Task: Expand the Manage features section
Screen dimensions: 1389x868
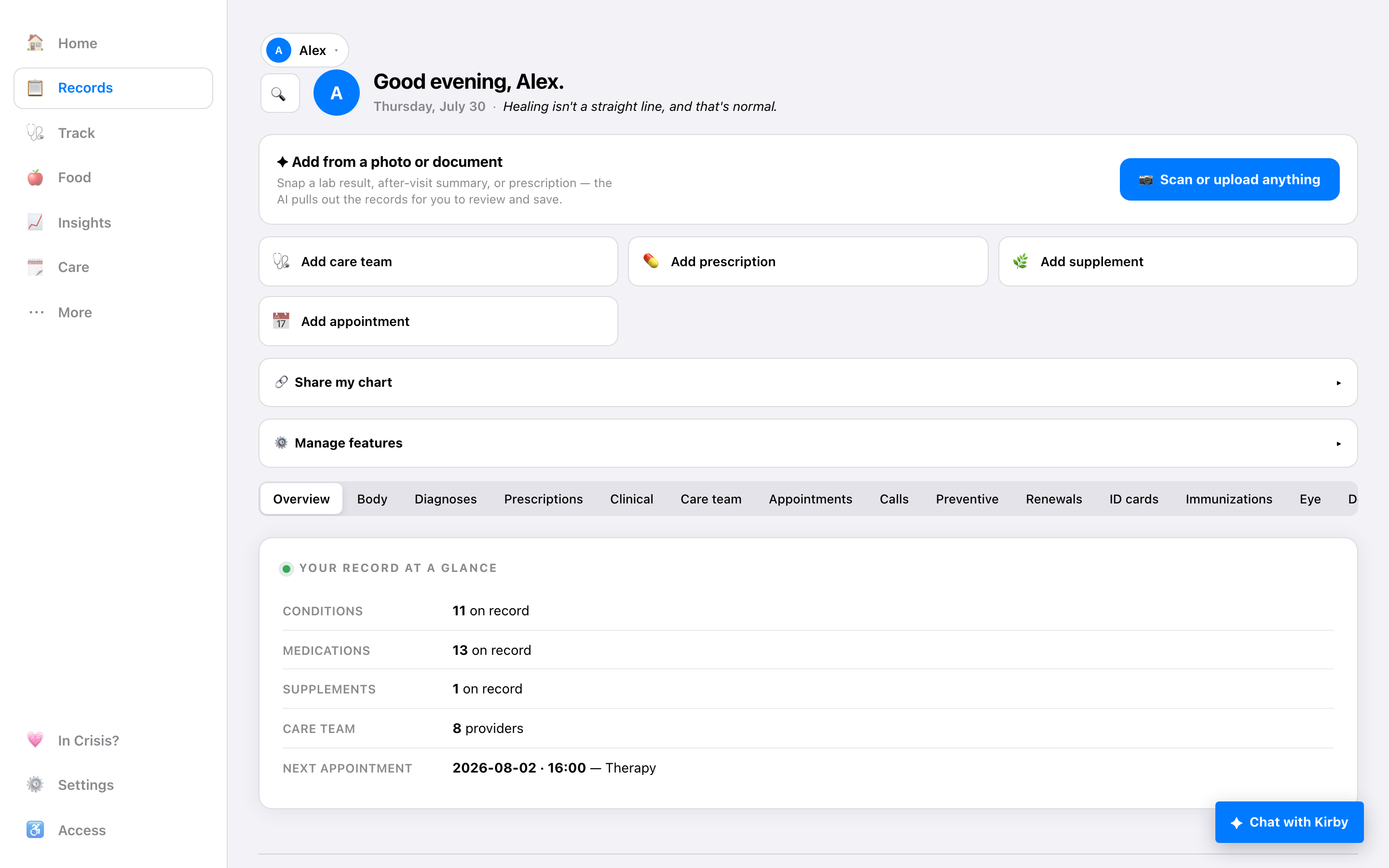Action: pos(808,443)
